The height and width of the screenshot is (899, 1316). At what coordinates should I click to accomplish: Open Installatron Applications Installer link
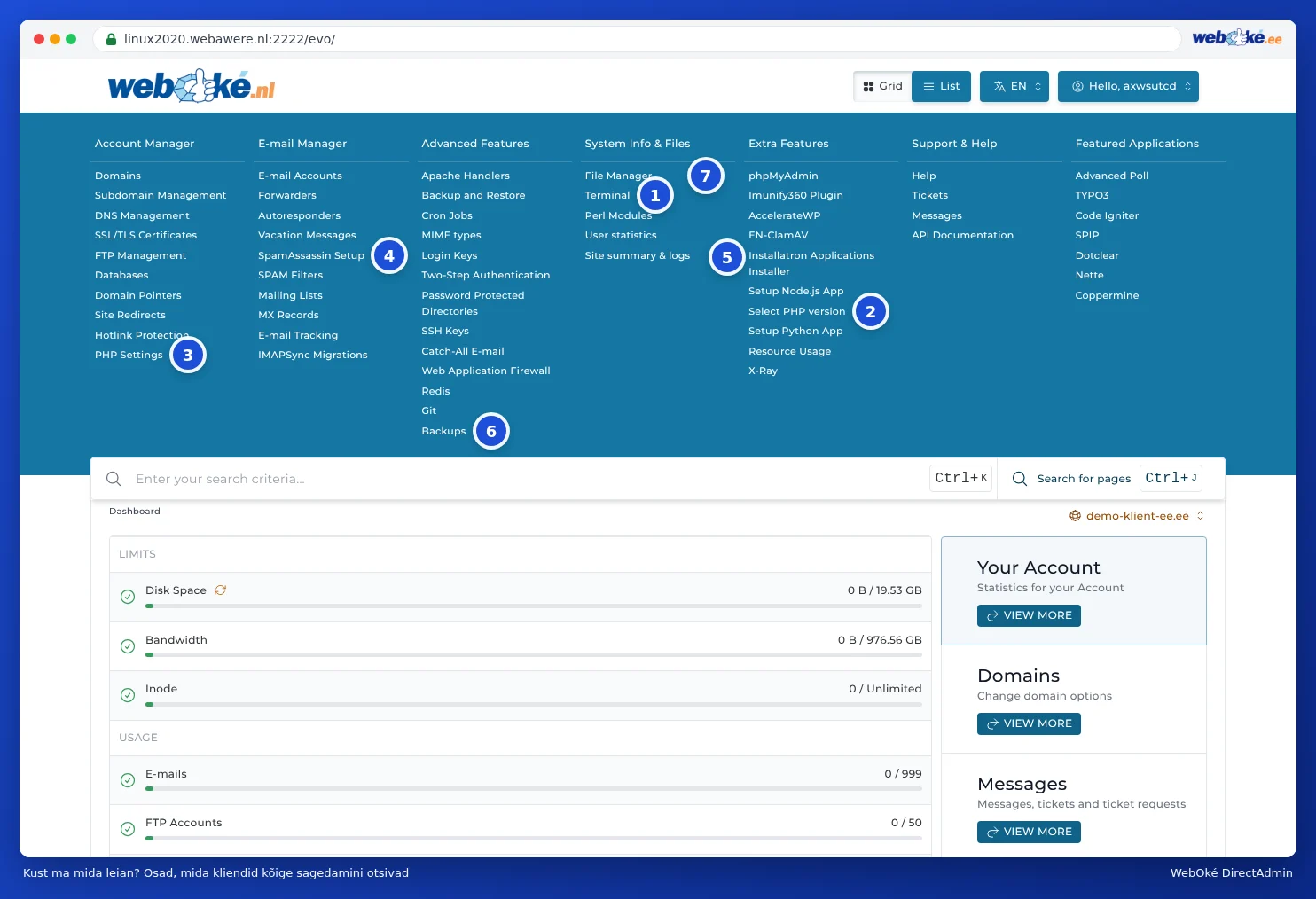(811, 263)
